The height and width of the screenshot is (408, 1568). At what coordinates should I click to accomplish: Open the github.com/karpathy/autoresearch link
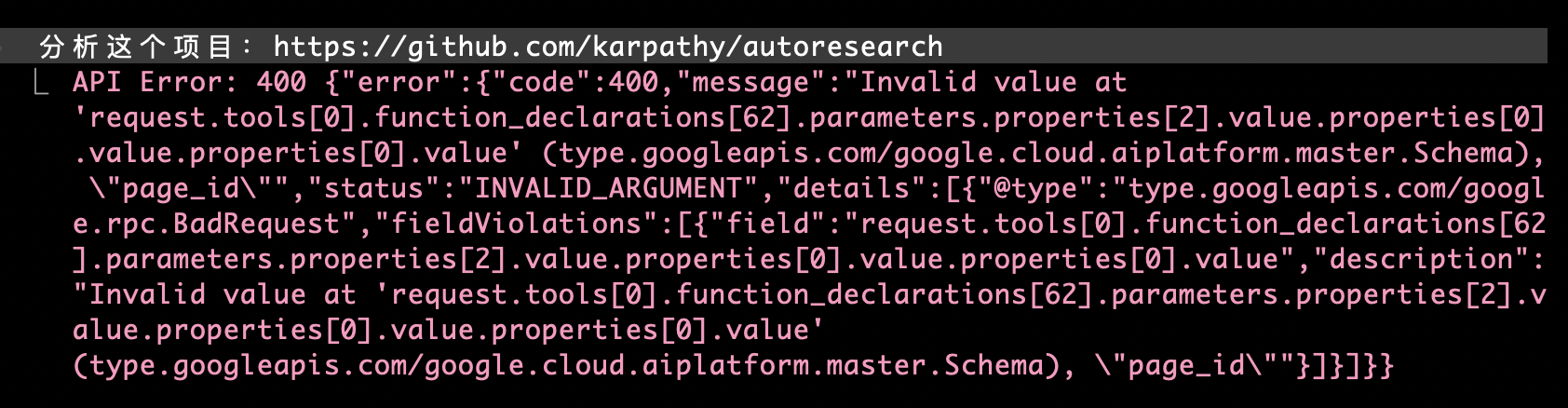point(608,47)
